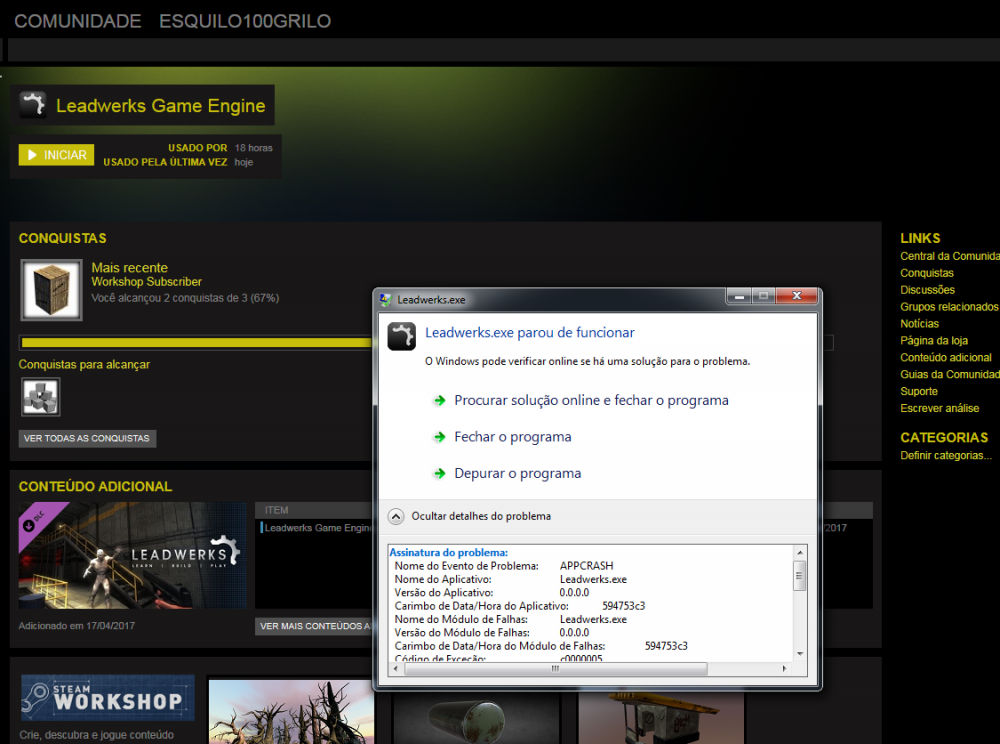Image resolution: width=1000 pixels, height=744 pixels.
Task: Click APPCRASH event name value
Action: point(586,566)
